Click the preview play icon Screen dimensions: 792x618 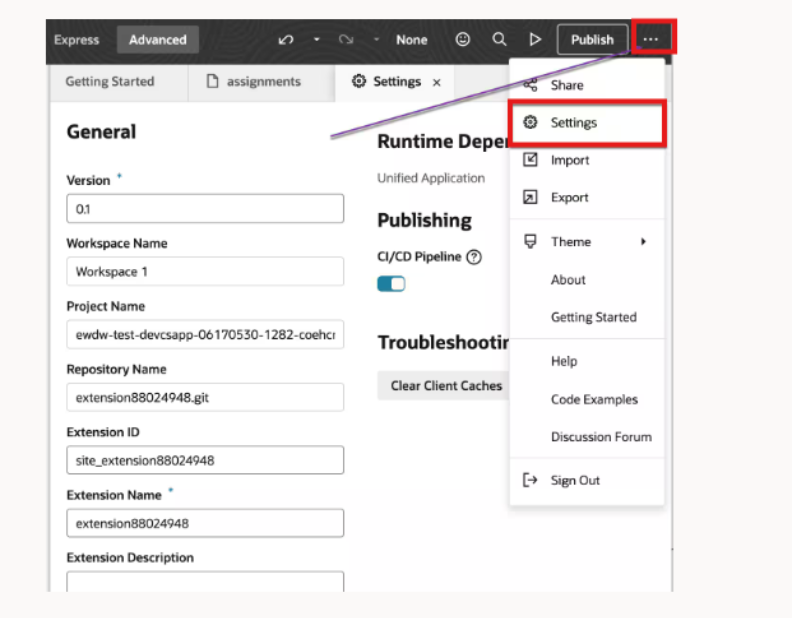(535, 39)
